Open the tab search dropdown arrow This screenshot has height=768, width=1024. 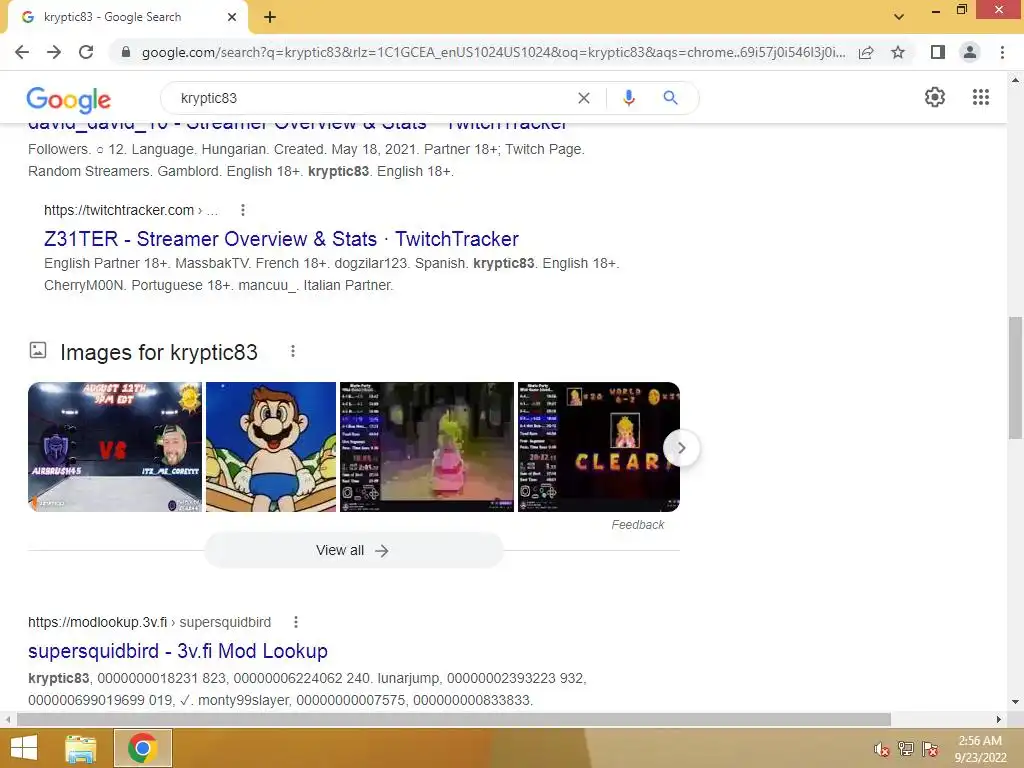[x=899, y=17]
